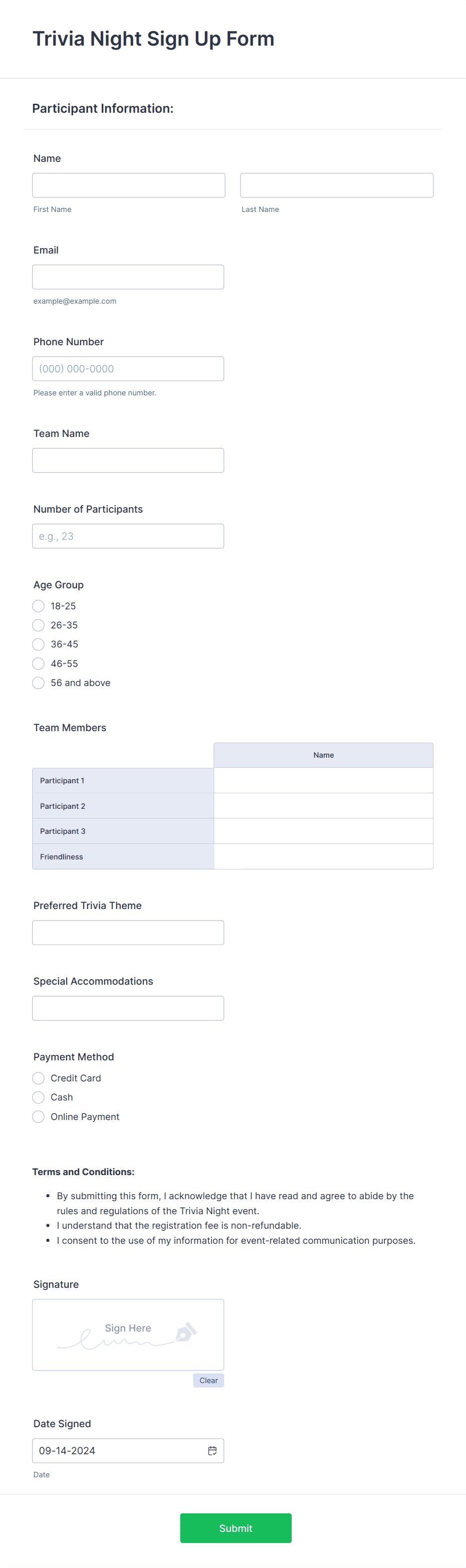The height and width of the screenshot is (1568, 466).
Task: Click the First Name input field
Action: tap(128, 184)
